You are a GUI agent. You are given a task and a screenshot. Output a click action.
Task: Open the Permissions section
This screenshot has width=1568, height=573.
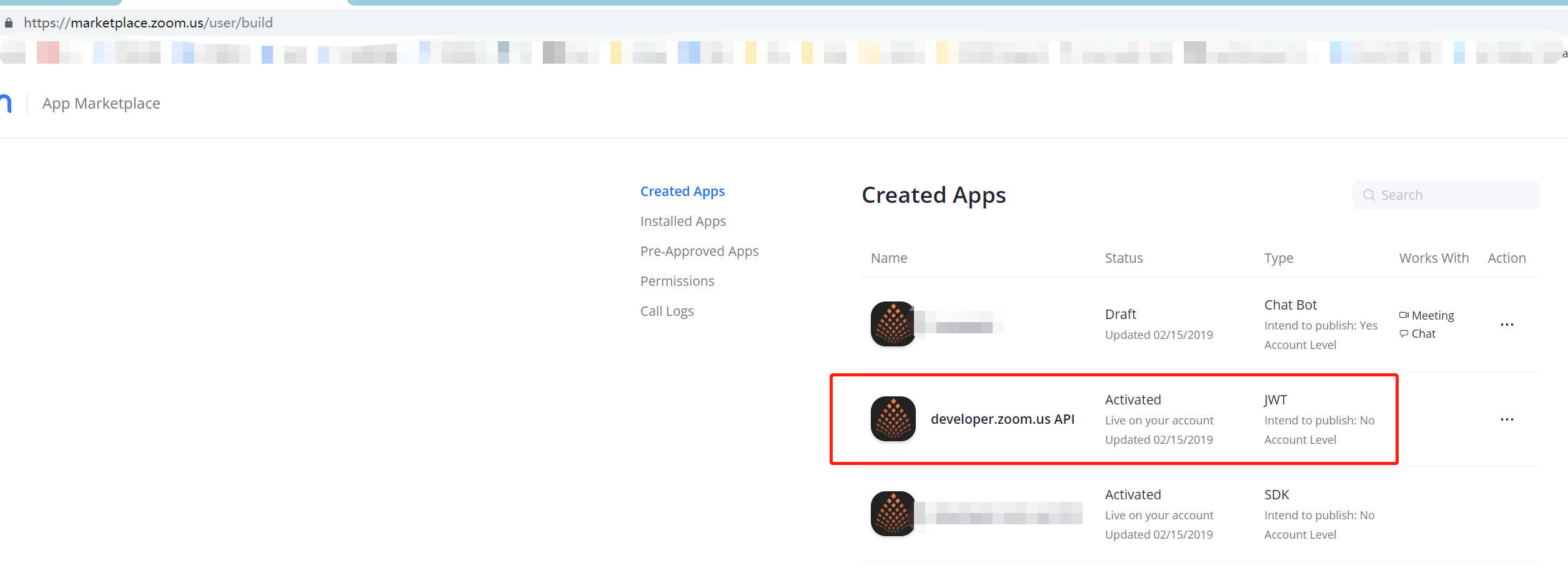(x=677, y=281)
